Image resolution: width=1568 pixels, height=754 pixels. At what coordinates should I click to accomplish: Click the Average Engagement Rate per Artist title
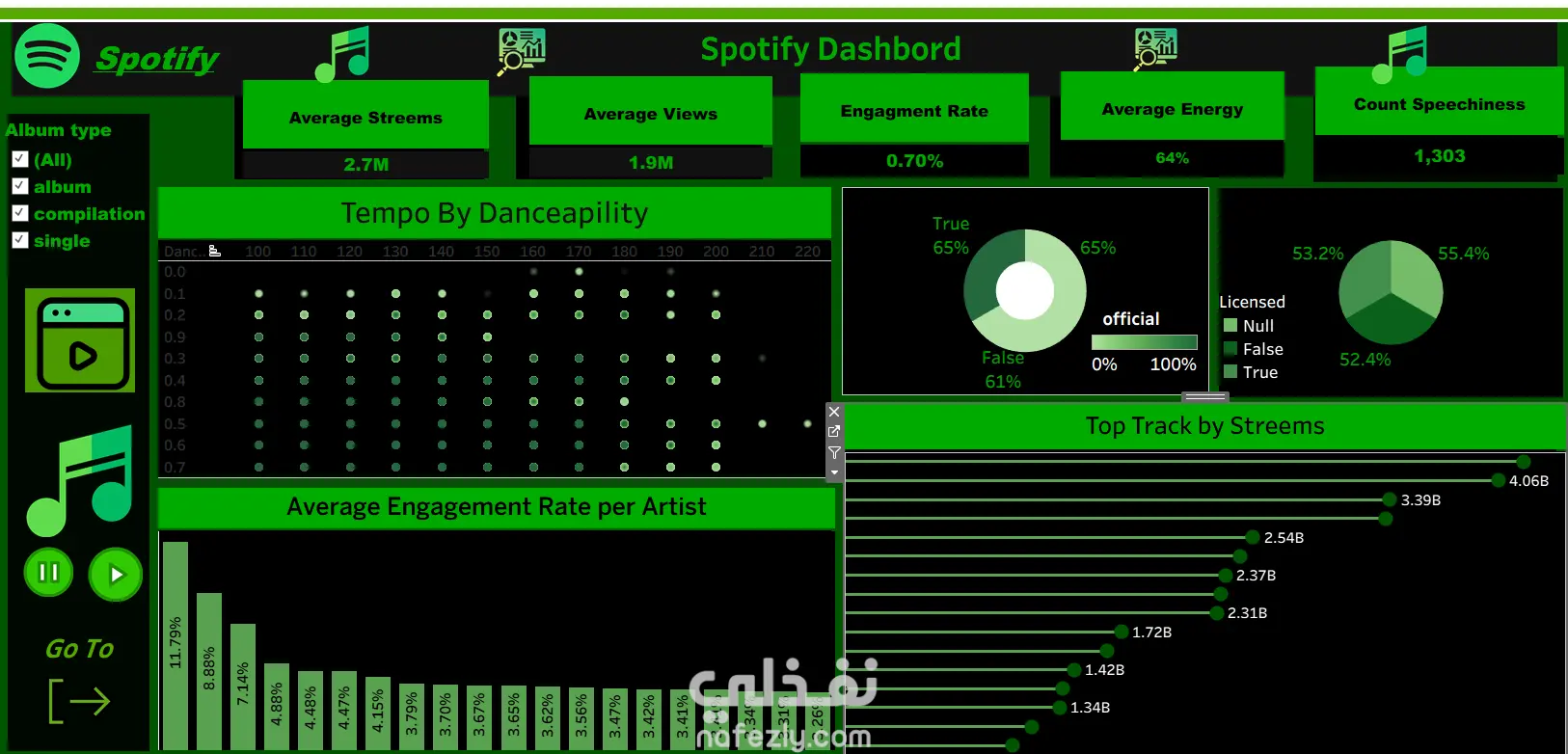coord(497,507)
